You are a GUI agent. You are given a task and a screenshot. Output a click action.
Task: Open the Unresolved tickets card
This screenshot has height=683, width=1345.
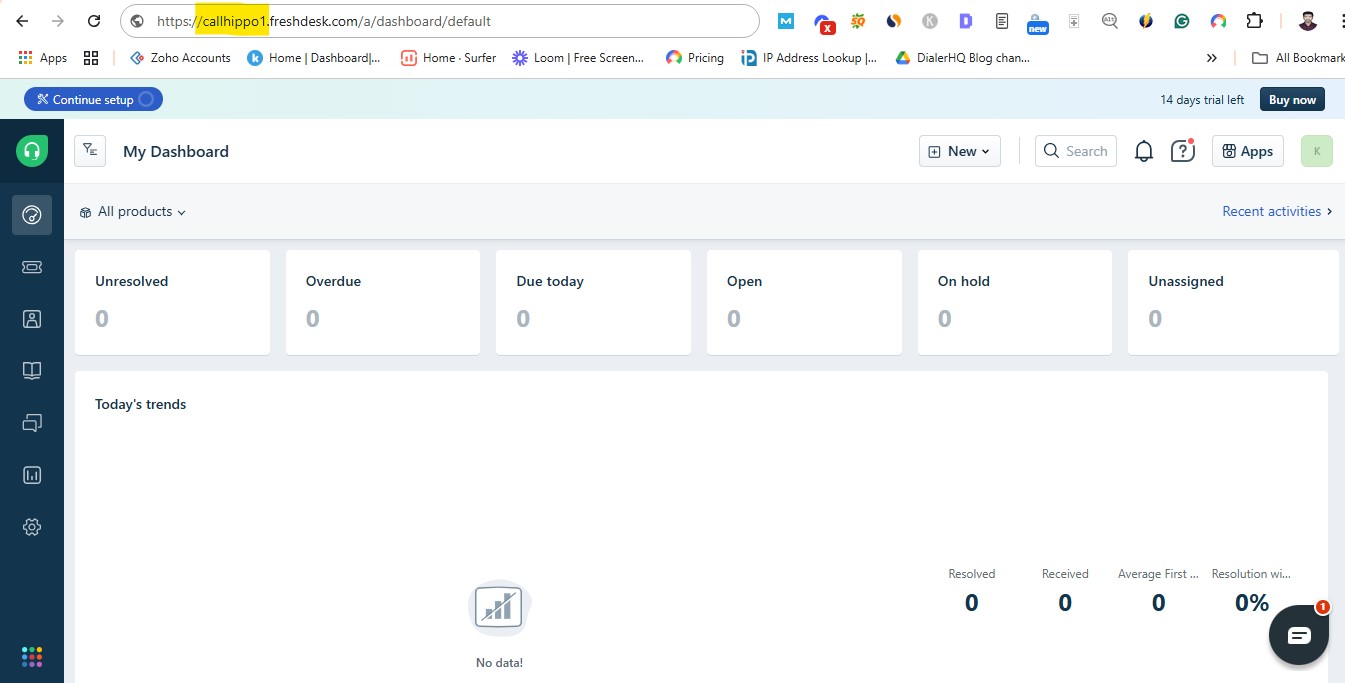(172, 302)
